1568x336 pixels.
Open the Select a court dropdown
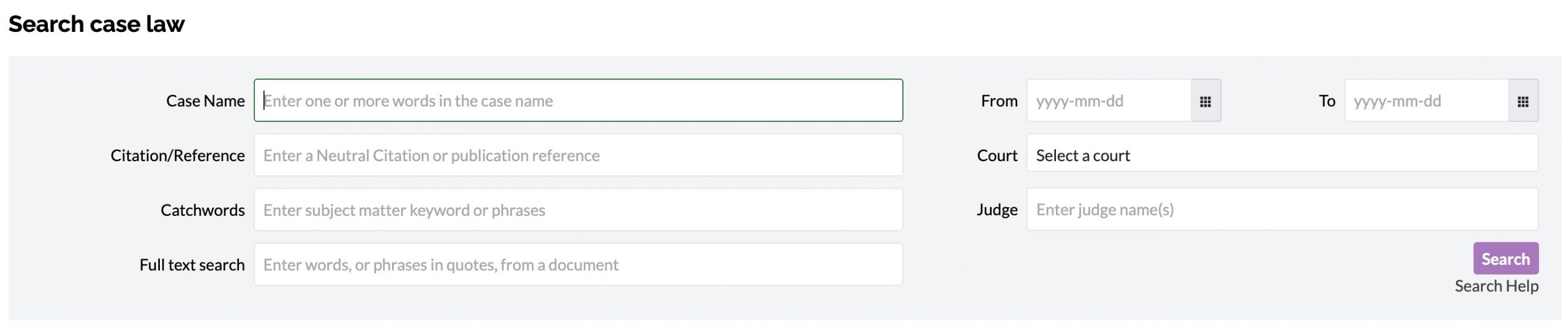[1281, 155]
